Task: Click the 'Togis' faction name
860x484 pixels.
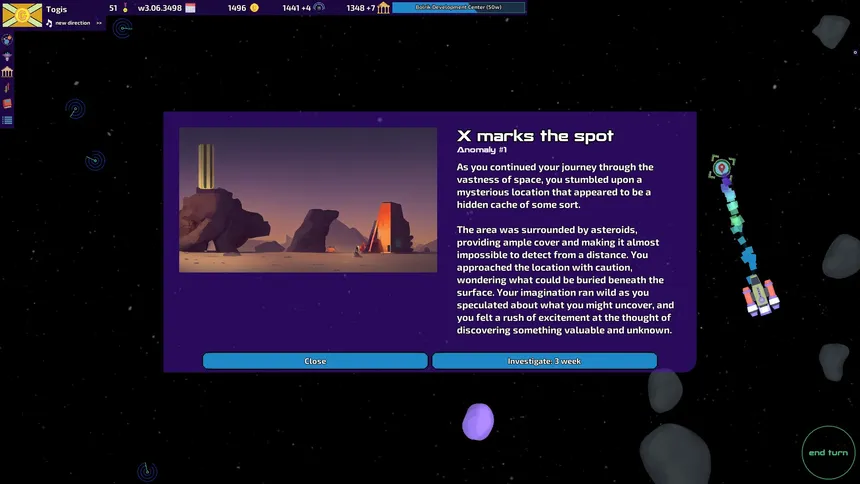Action: [x=56, y=9]
